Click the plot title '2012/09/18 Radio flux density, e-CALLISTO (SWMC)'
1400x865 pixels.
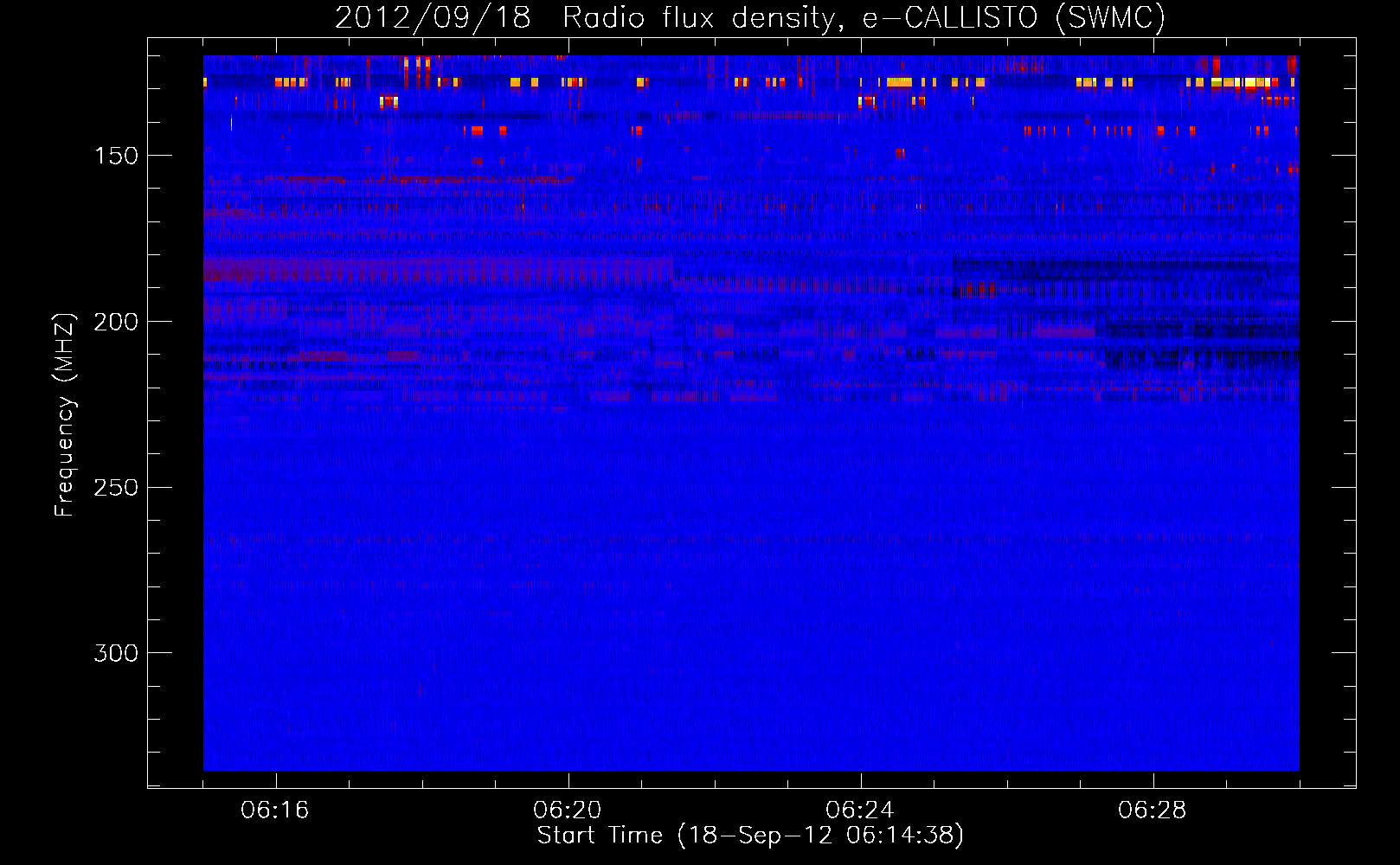click(750, 17)
